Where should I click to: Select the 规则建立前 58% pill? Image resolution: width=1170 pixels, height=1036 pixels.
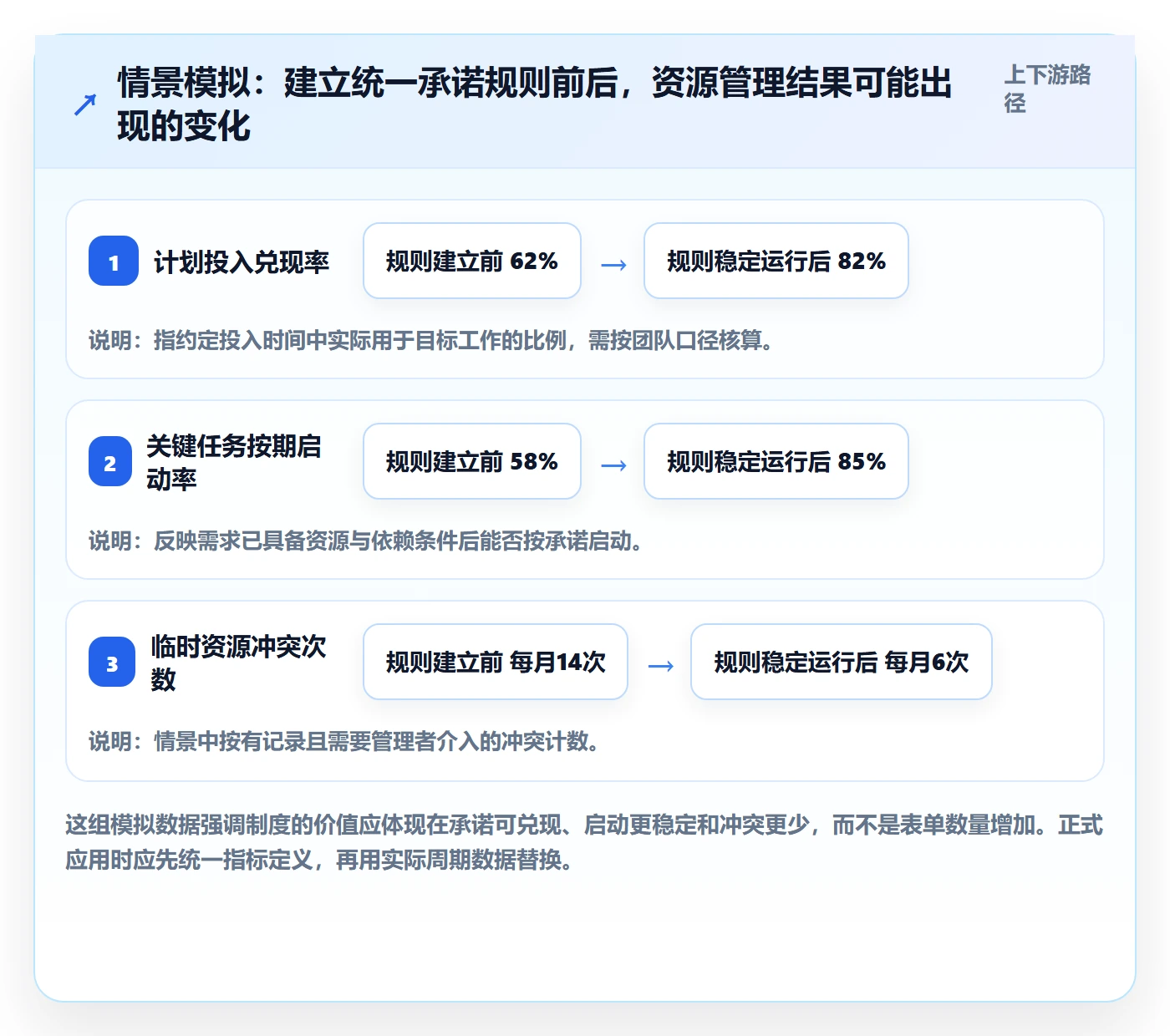coord(472,461)
